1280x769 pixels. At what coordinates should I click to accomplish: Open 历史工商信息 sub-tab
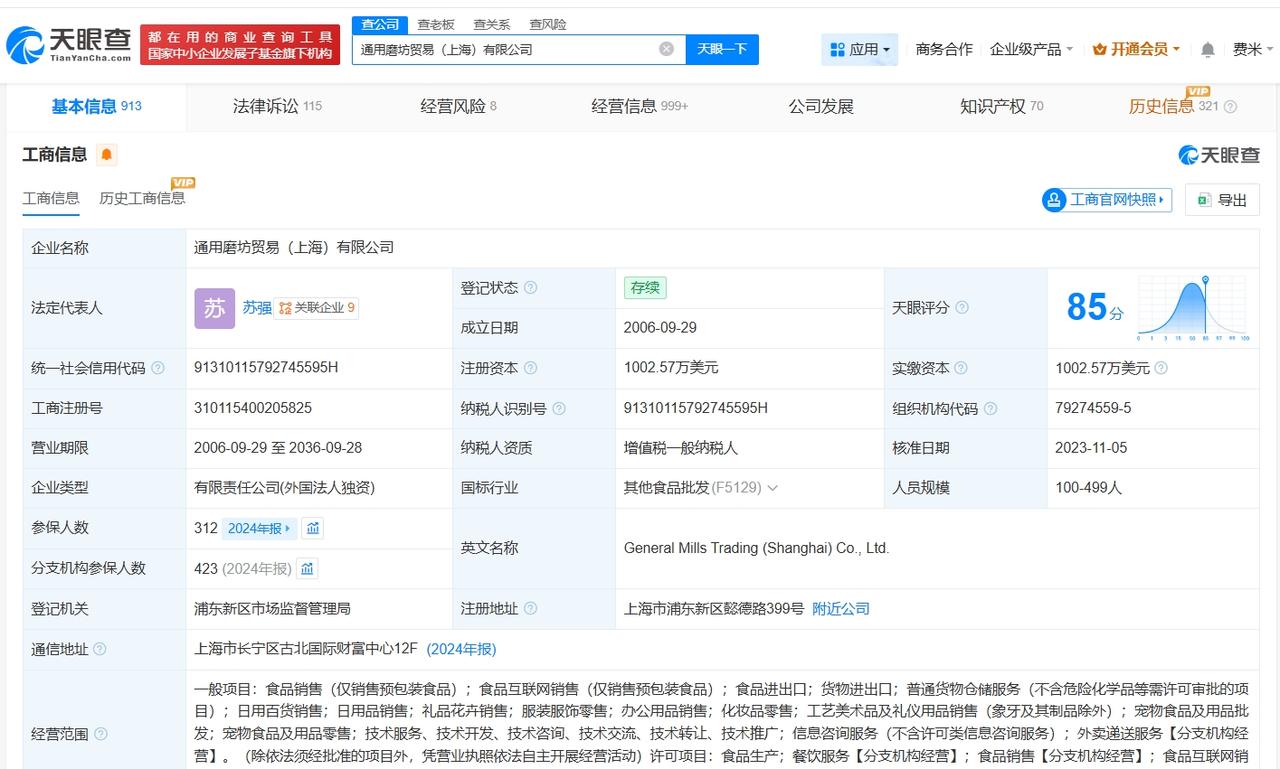(x=142, y=198)
